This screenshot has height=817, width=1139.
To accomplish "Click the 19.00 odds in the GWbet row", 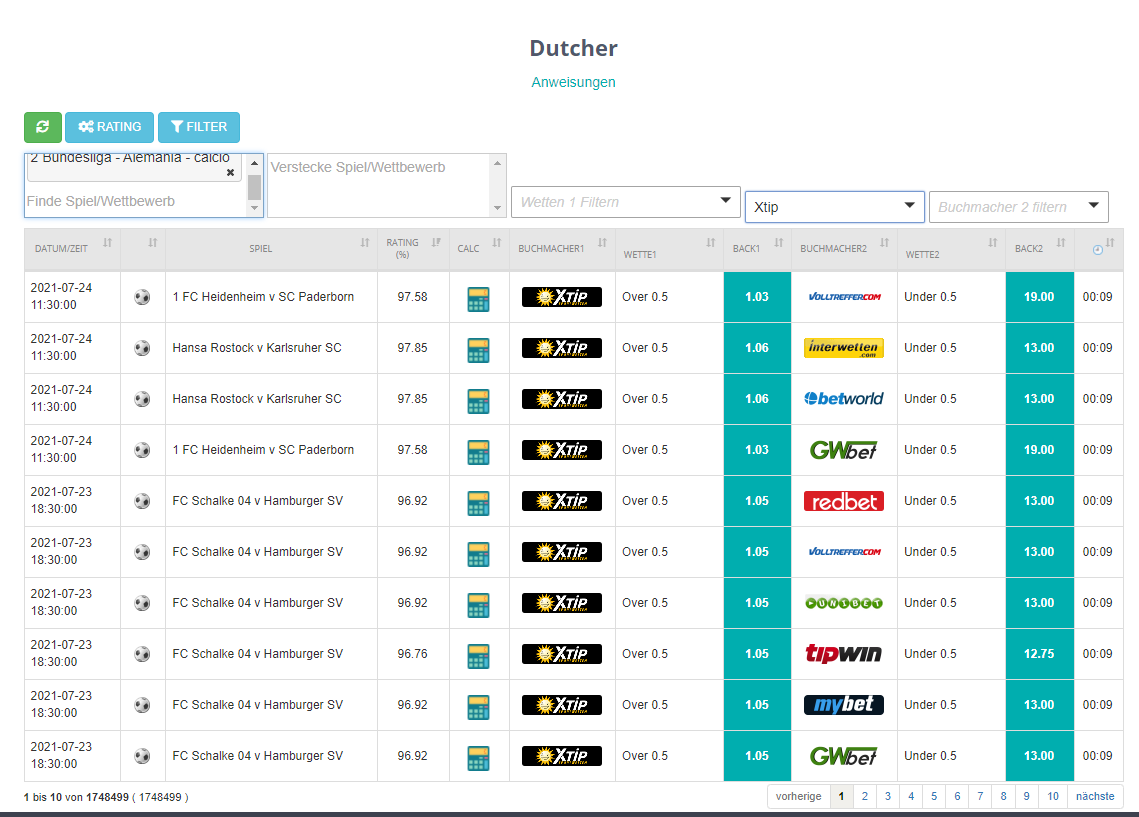I will (x=1039, y=450).
